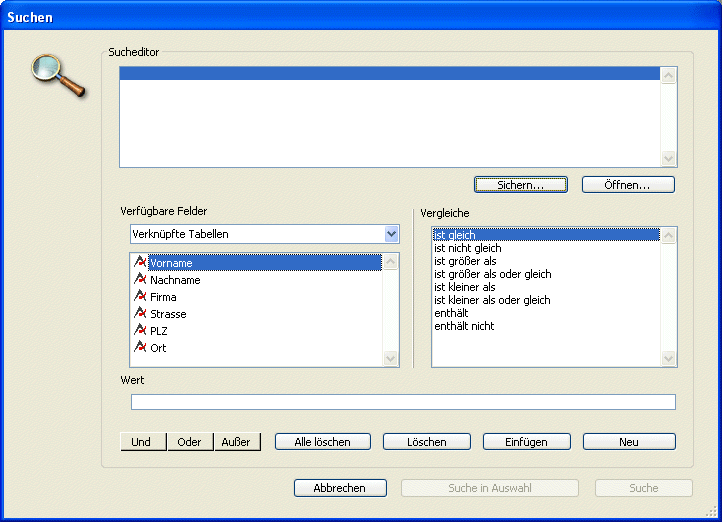Click the PLZ field icon
Viewport: 722px width, 522px height.
pos(140,331)
